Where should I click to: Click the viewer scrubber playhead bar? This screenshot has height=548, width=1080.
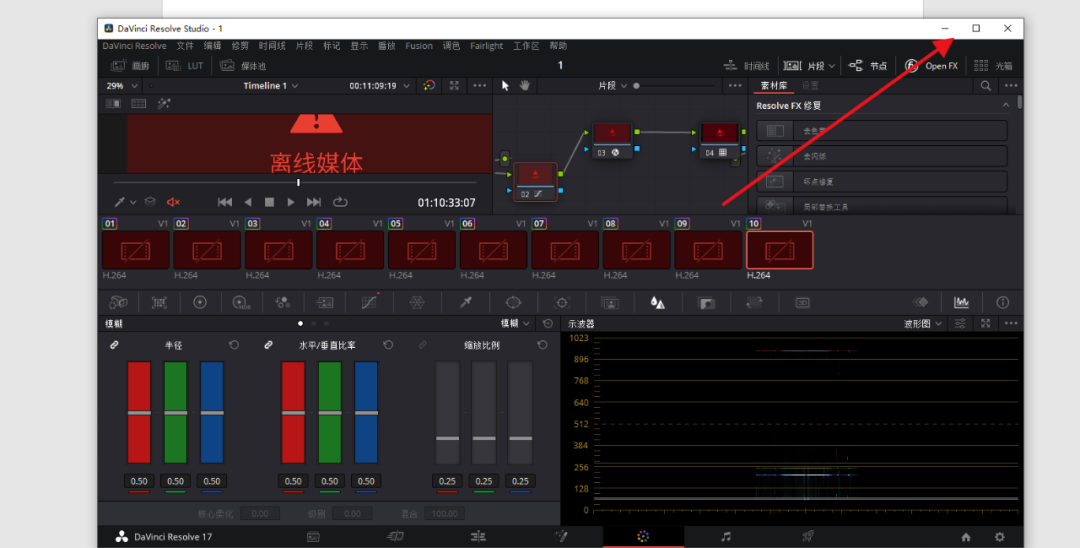coord(298,182)
